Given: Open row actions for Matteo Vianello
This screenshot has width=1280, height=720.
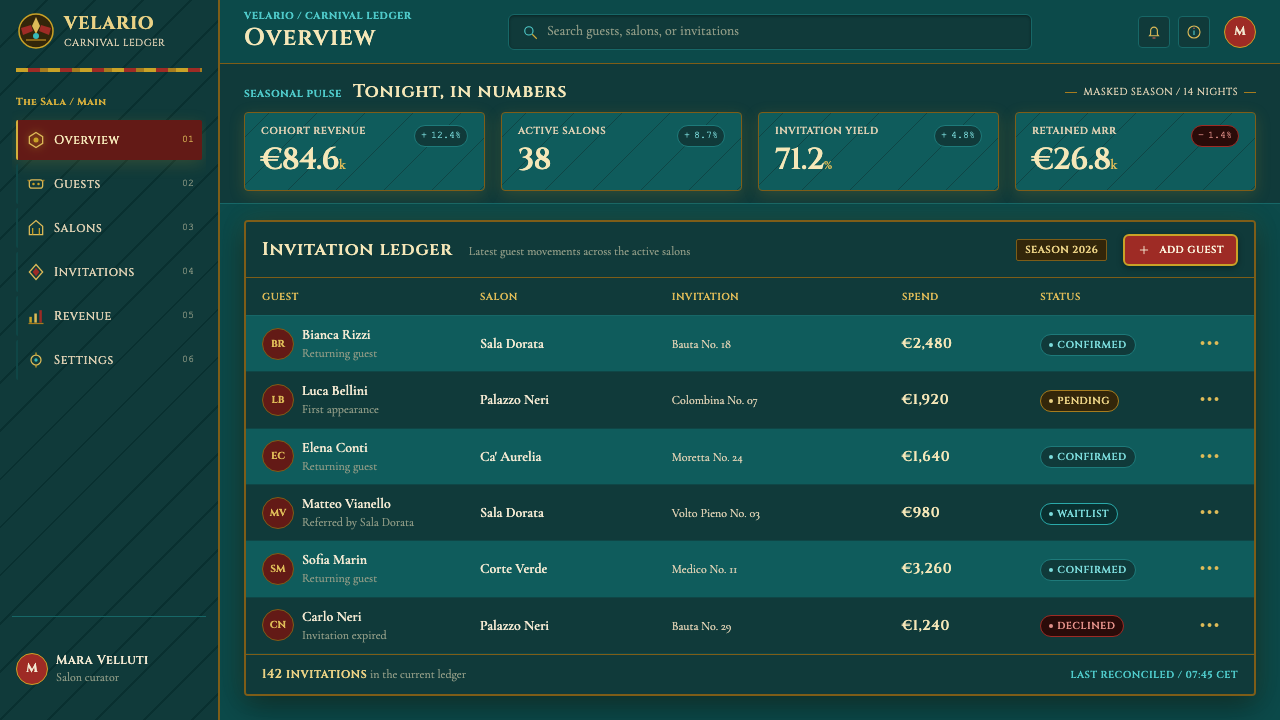Looking at the screenshot, I should (1210, 513).
